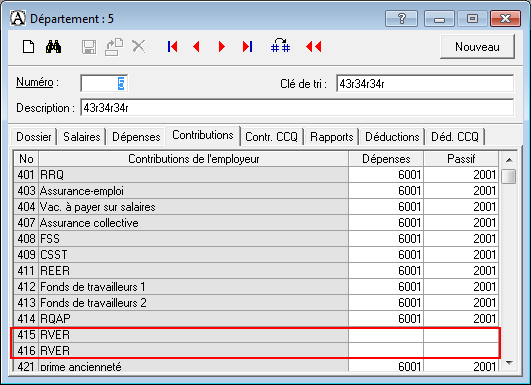Open search with the binoculars icon
The image size is (531, 385).
54,46
